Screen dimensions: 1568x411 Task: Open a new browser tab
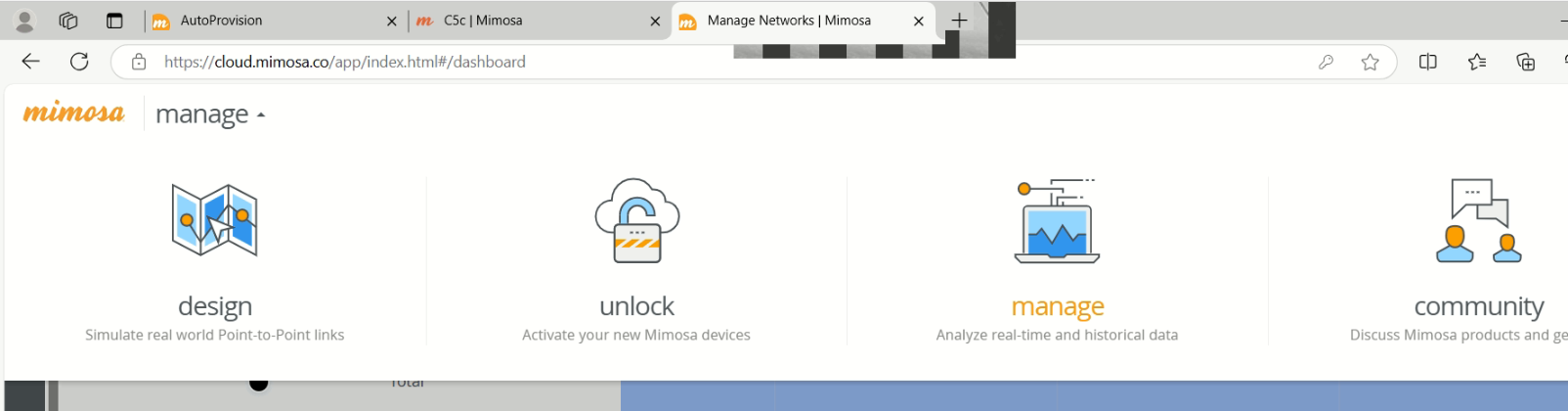tap(959, 21)
